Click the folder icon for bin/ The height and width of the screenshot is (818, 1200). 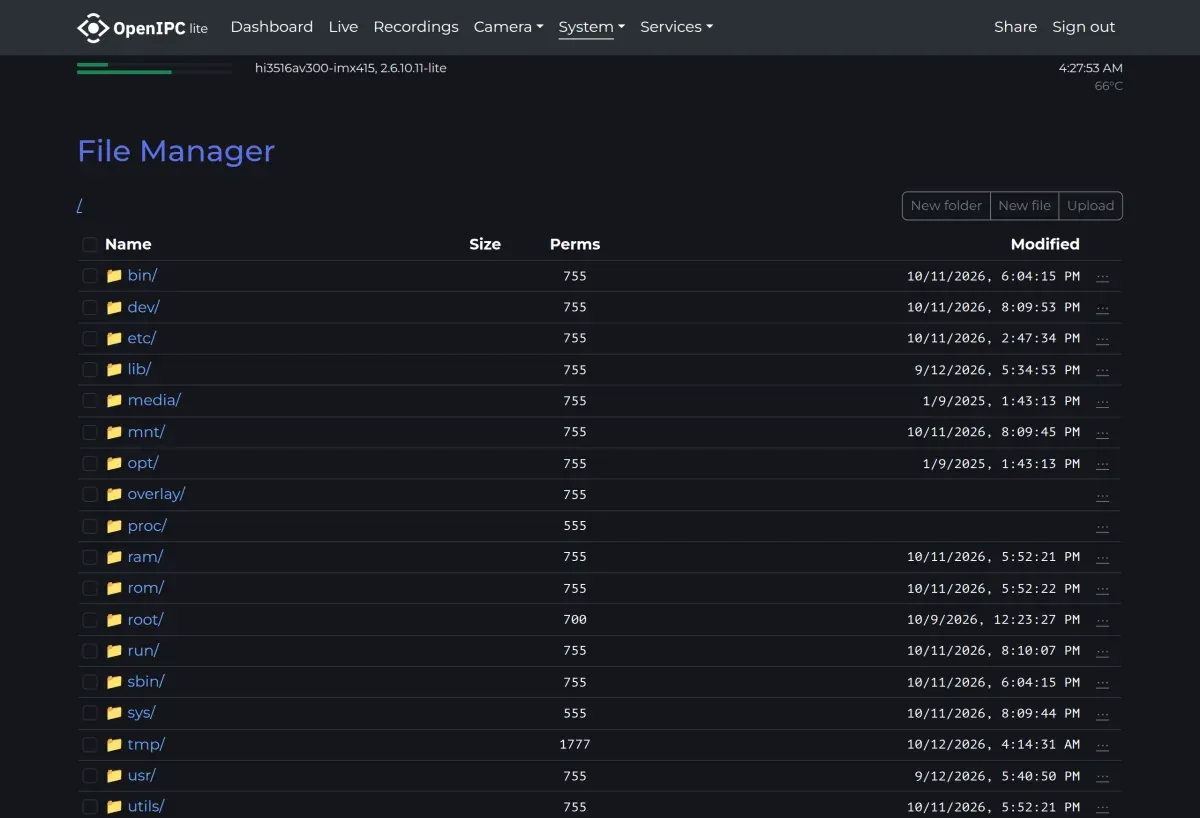coord(114,276)
